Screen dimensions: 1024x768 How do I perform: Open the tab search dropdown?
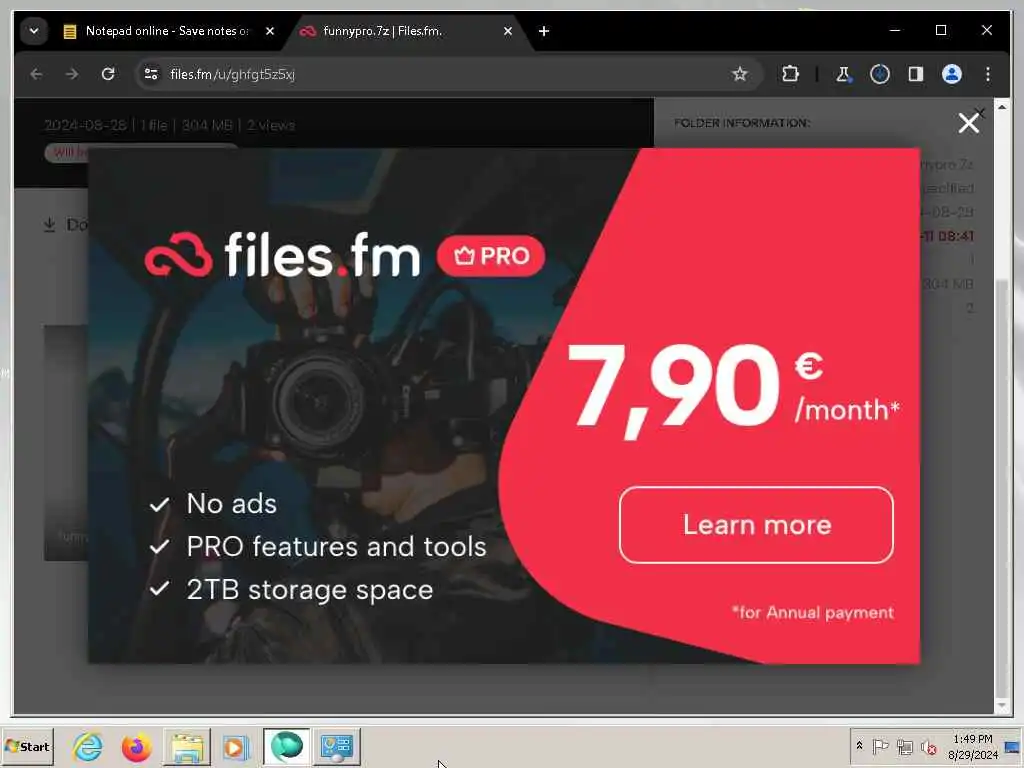[x=34, y=31]
